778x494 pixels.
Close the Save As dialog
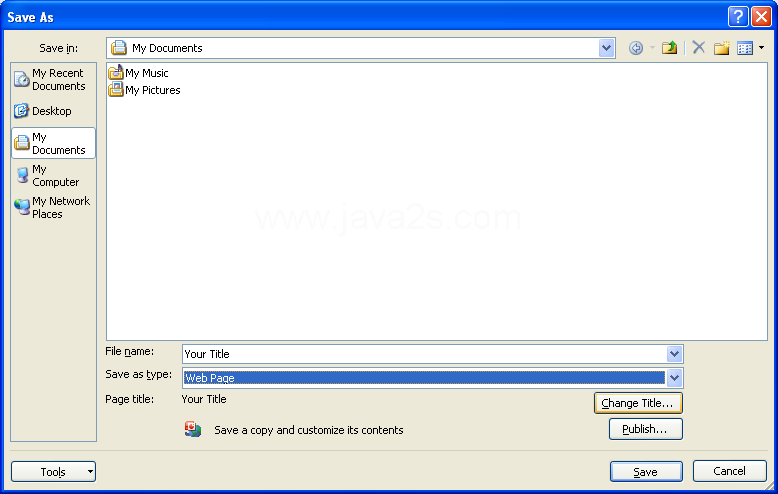pyautogui.click(x=761, y=16)
